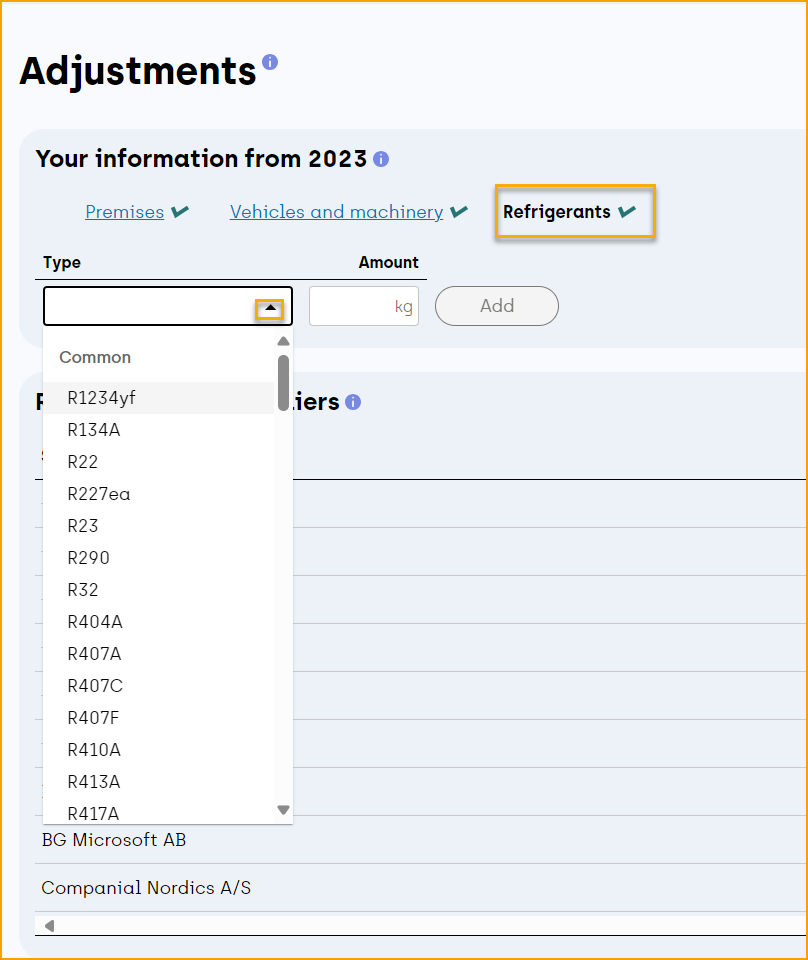Expand the chevron next to Premises
808x960 pixels.
(x=181, y=211)
